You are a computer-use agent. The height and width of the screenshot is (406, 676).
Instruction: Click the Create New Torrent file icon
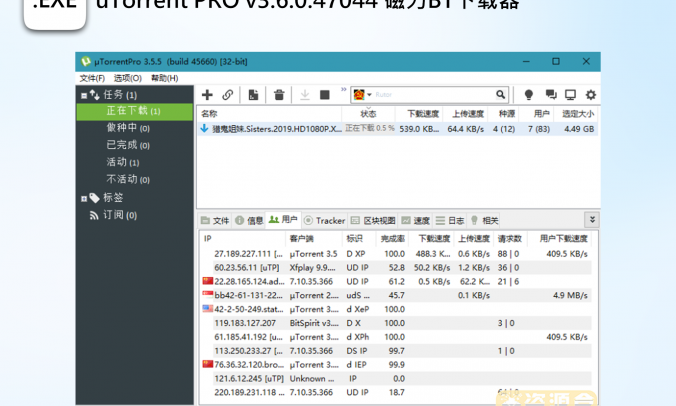coord(253,95)
